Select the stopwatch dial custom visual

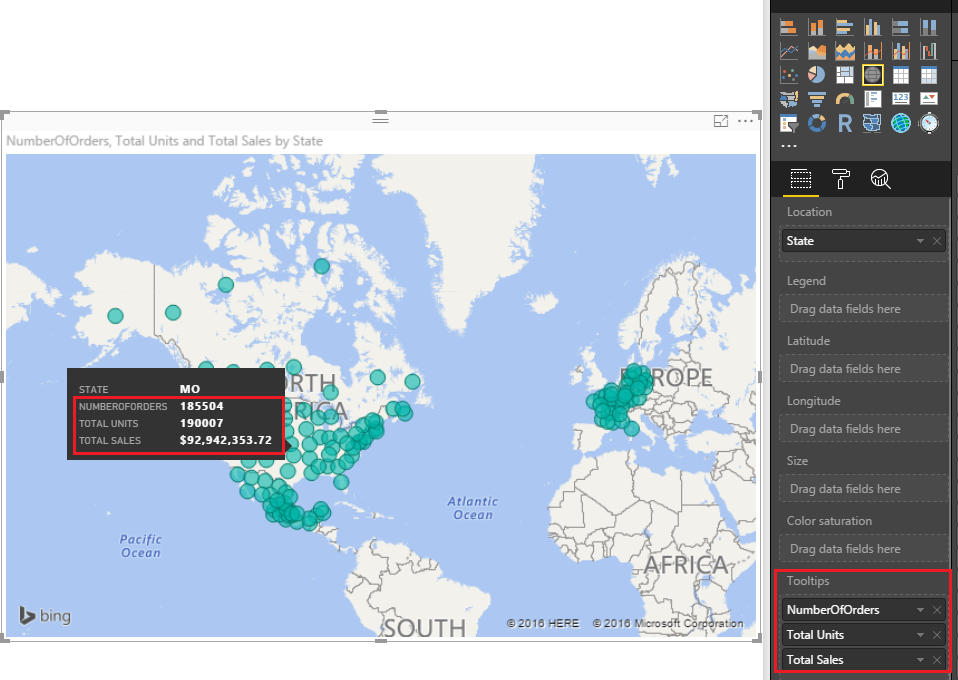point(929,123)
